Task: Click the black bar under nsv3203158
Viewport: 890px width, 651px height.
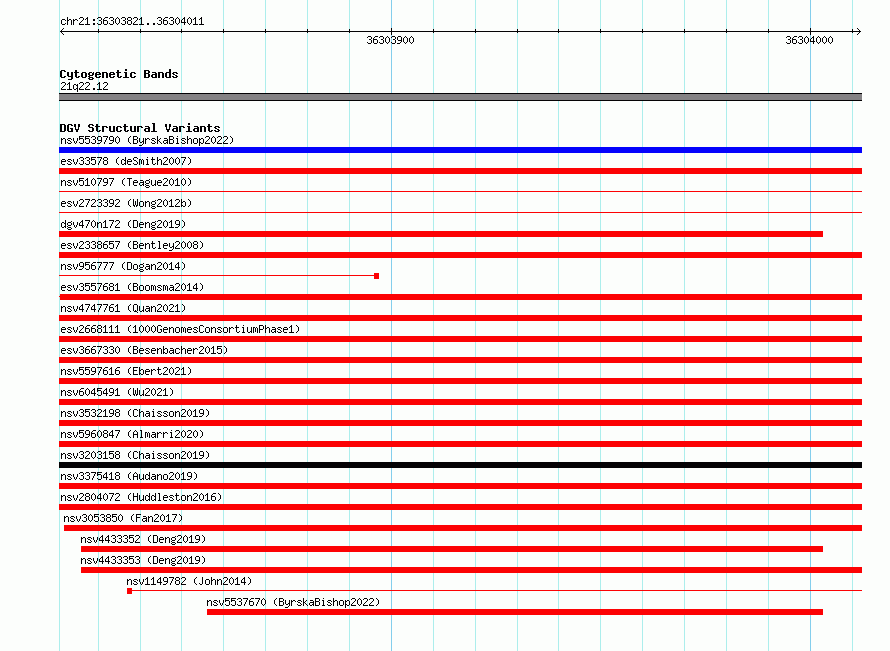Action: tap(460, 465)
